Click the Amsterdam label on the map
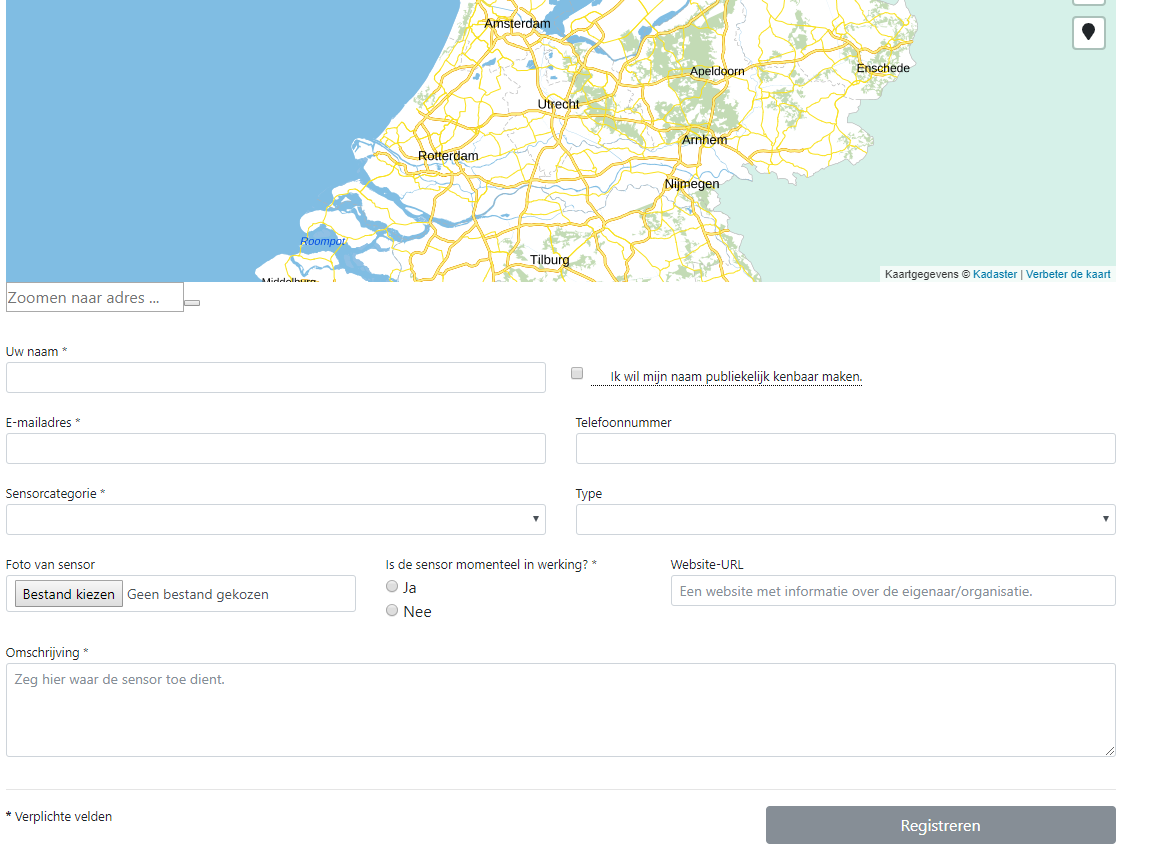Screen dimensions: 1152x848 click(517, 23)
